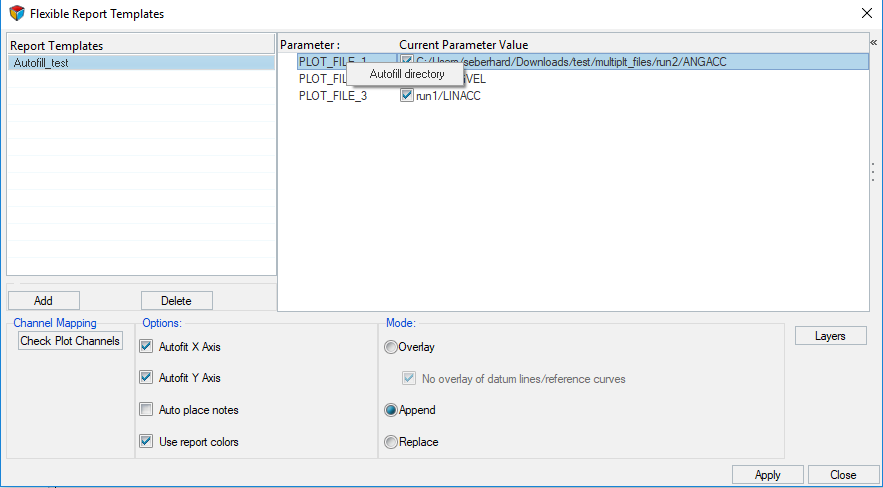The image size is (883, 488).
Task: Disable Autofit Y Axis option
Action: [x=147, y=378]
